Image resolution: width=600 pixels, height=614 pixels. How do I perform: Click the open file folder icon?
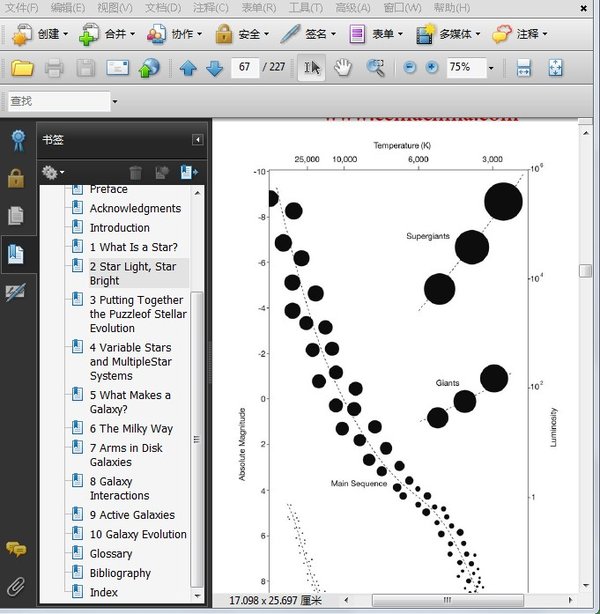pos(22,68)
